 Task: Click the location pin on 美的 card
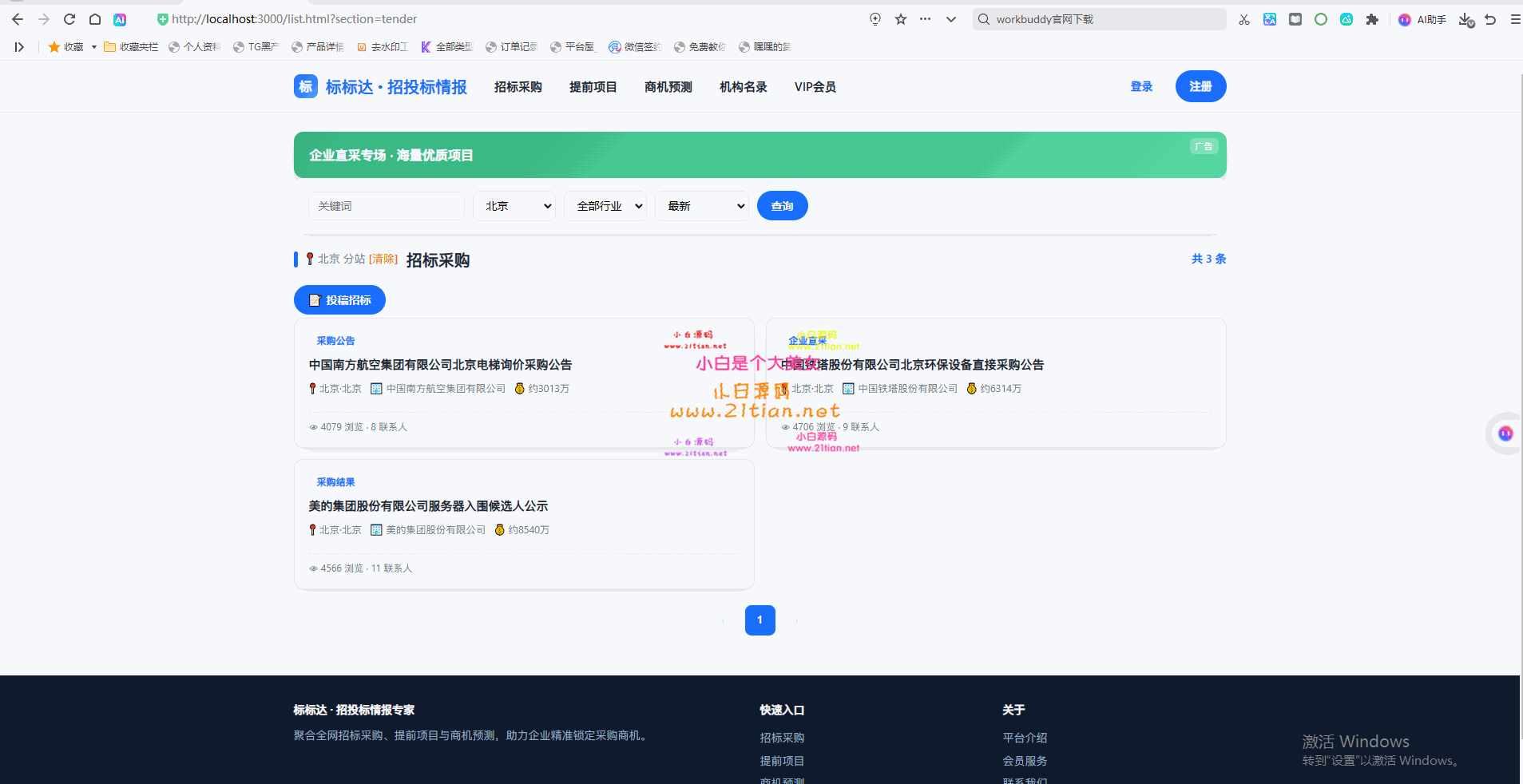(x=312, y=530)
